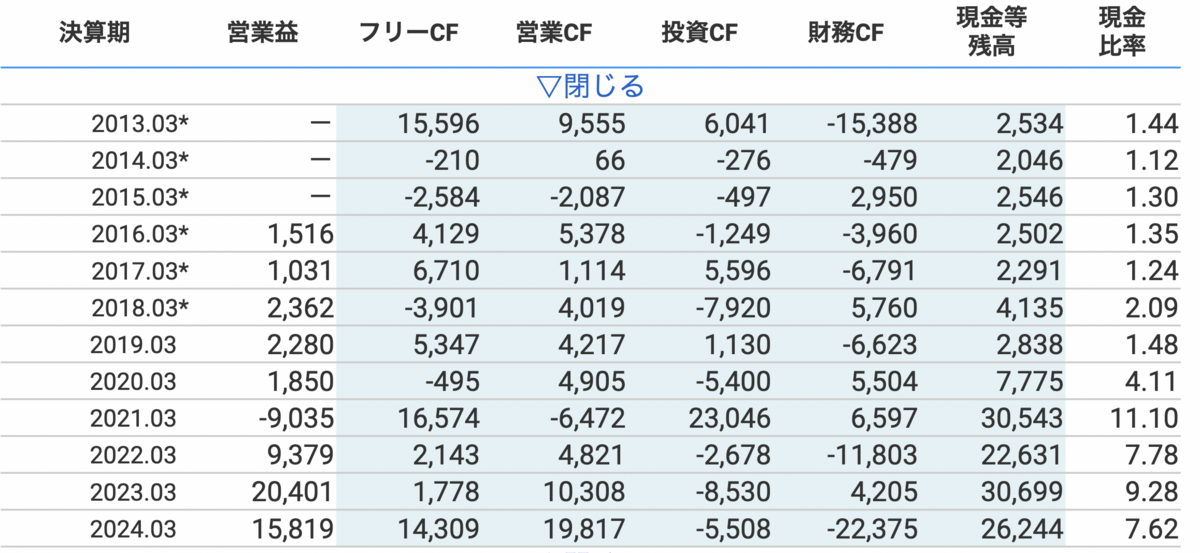Select the 現金比率 column header
This screenshot has width=1200, height=553.
coord(1122,33)
